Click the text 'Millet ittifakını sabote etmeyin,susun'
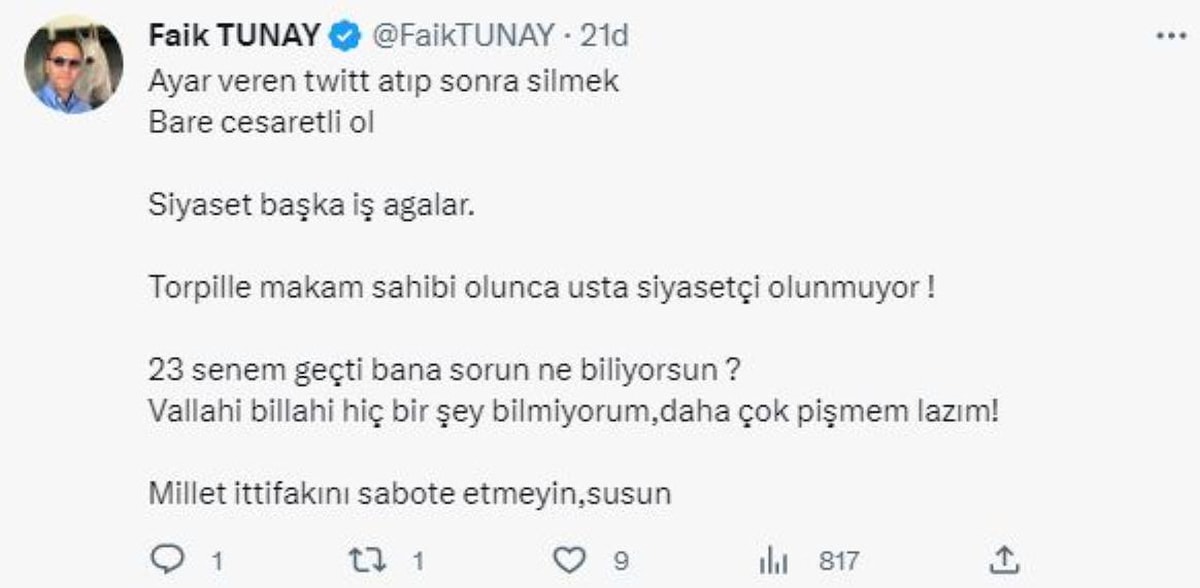 click(x=408, y=493)
